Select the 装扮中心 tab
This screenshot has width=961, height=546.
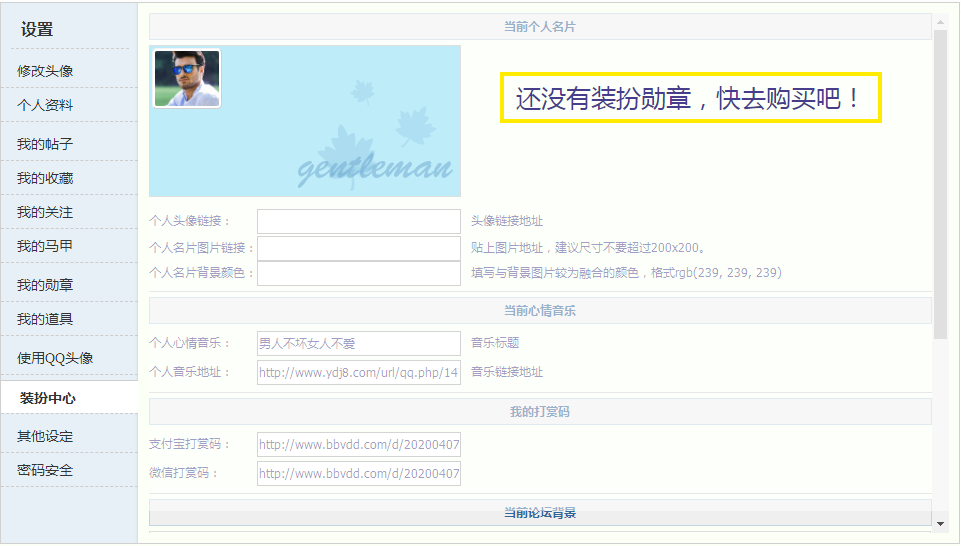pos(48,398)
